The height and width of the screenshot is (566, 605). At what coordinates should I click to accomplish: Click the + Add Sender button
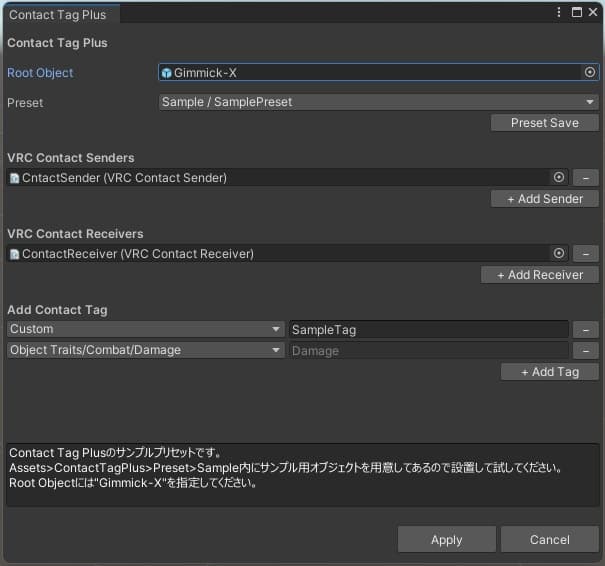pos(544,199)
